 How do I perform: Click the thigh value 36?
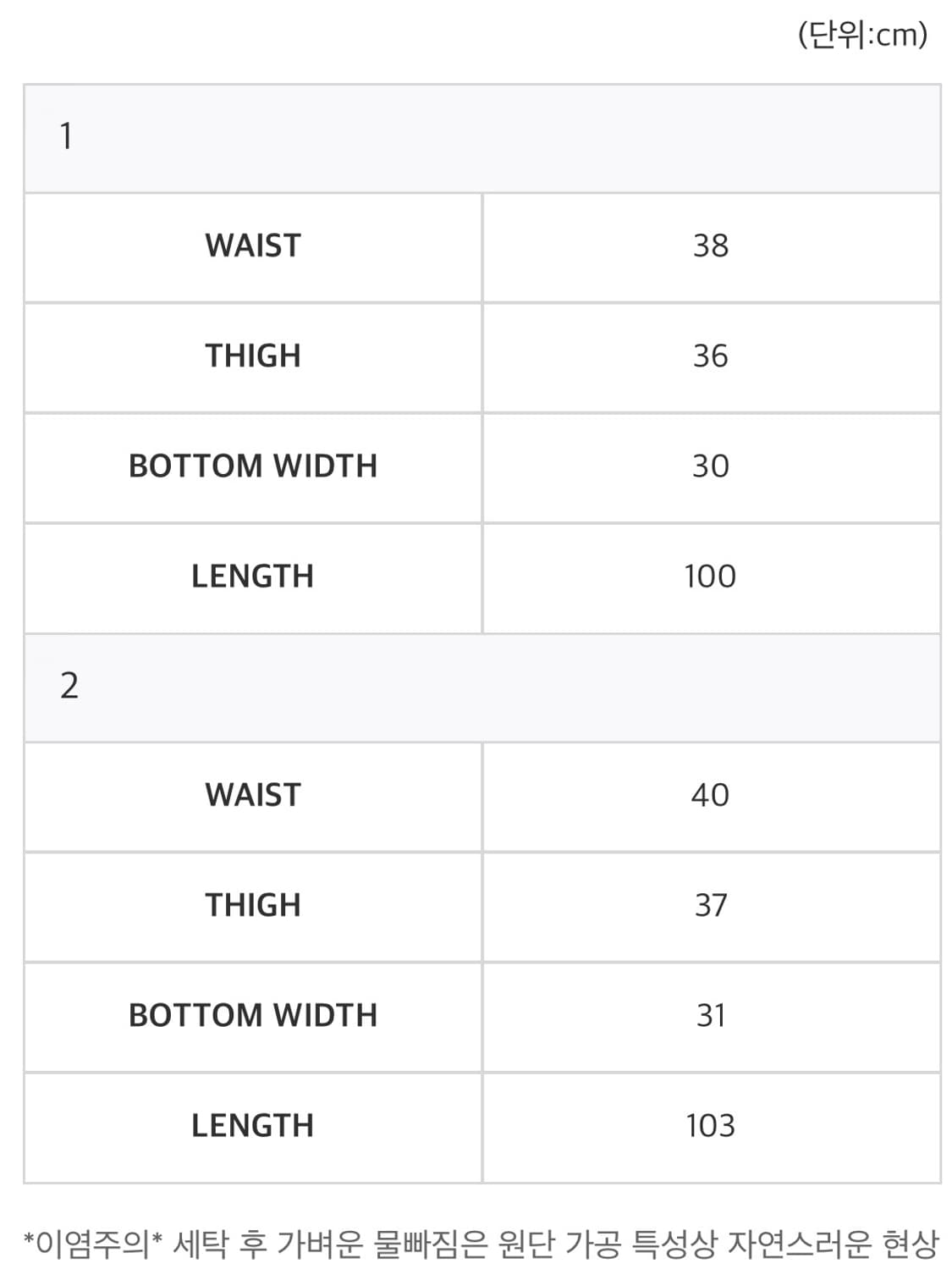pos(711,356)
